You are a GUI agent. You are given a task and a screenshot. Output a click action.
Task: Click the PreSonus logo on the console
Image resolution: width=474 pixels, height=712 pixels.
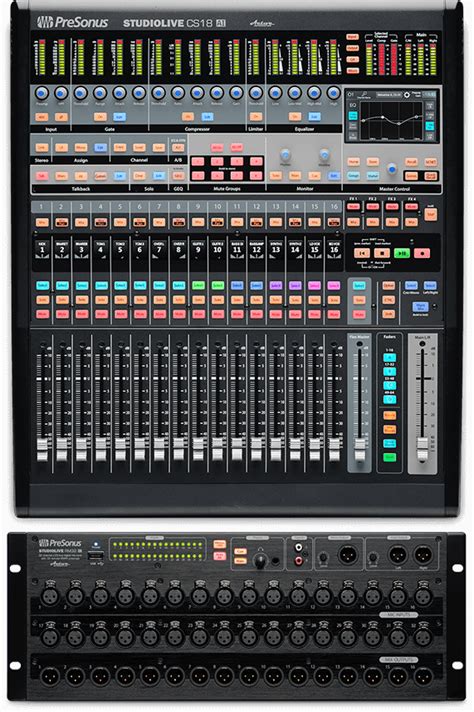tap(73, 22)
